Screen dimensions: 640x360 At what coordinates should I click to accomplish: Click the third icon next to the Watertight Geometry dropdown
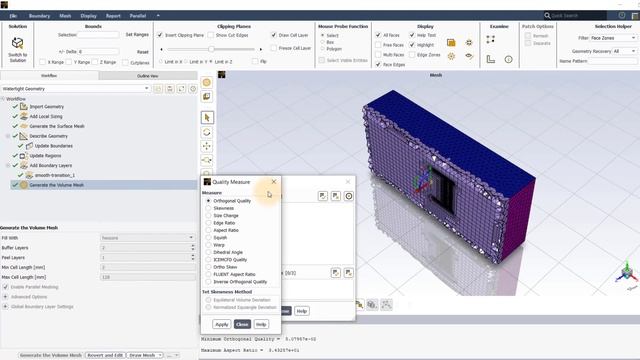pos(181,89)
